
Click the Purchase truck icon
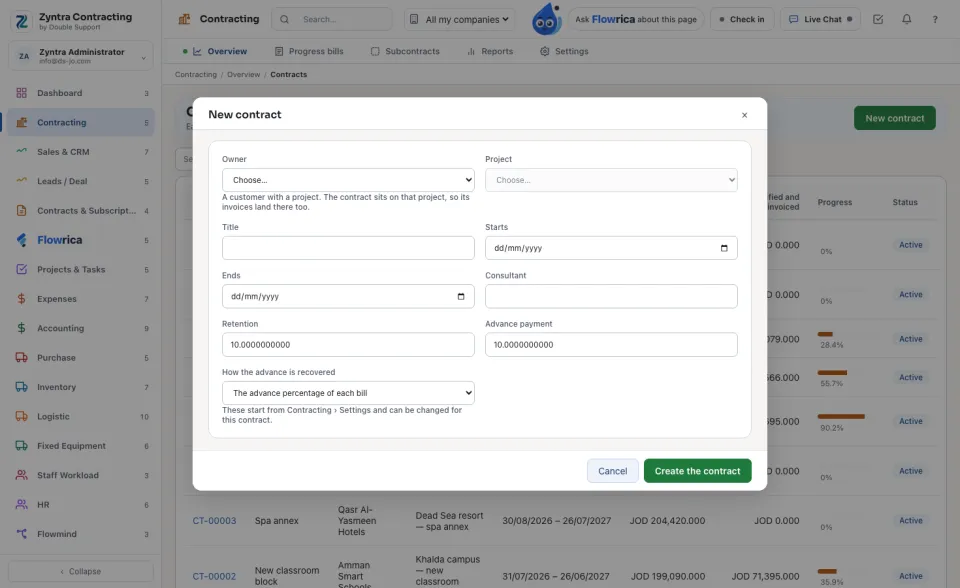[x=21, y=358]
